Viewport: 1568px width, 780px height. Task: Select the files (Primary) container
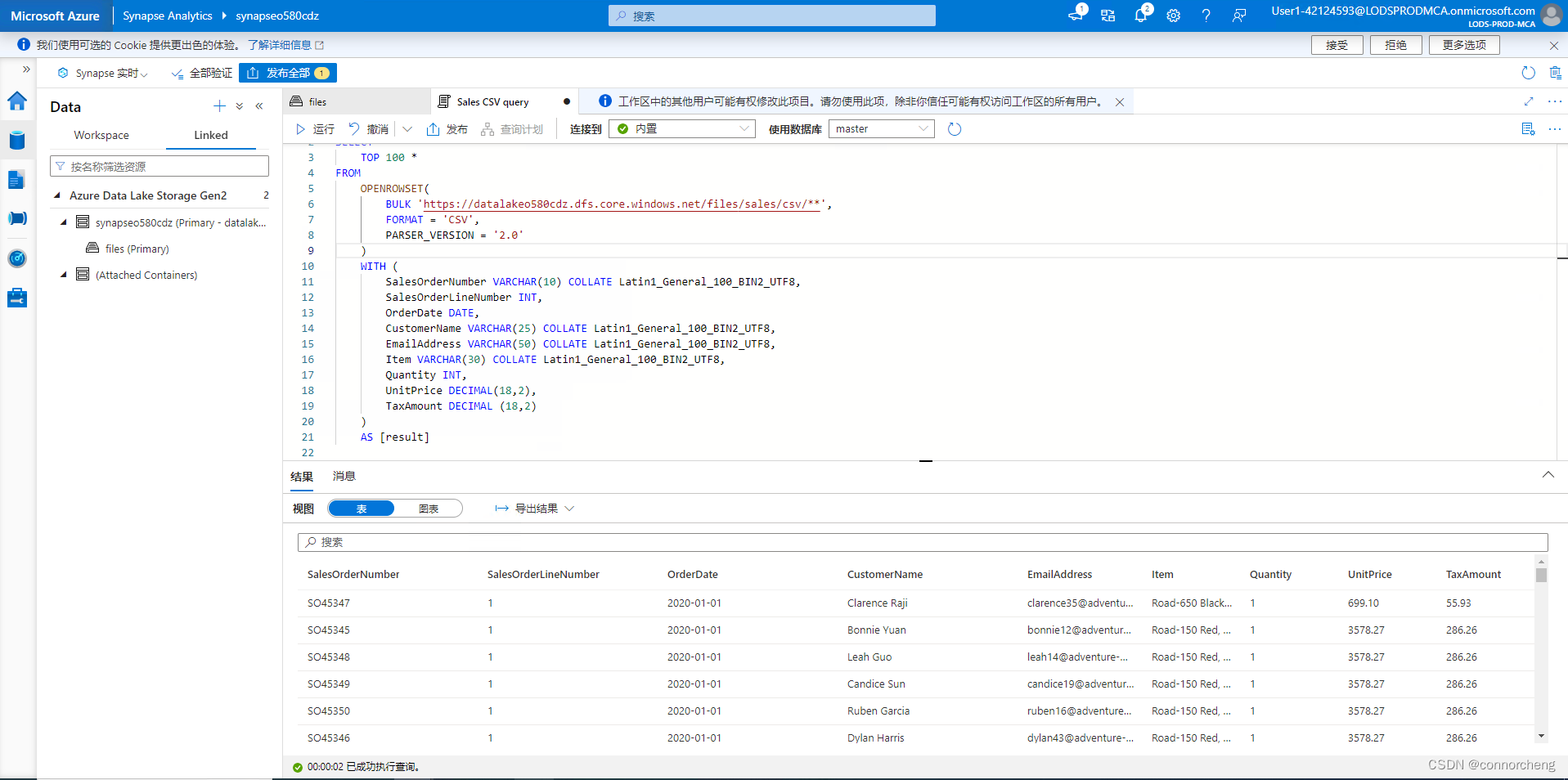point(137,249)
